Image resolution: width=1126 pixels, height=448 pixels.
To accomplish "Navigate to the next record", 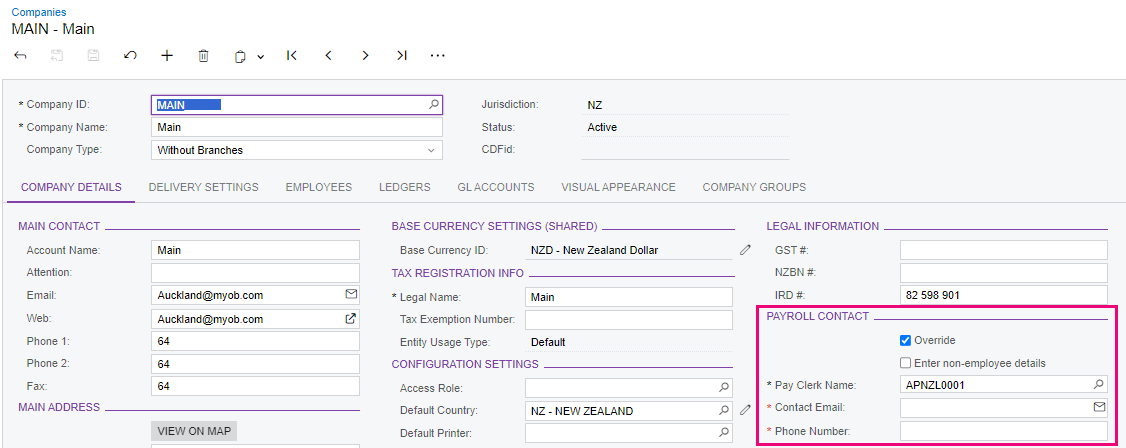I will click(x=365, y=56).
